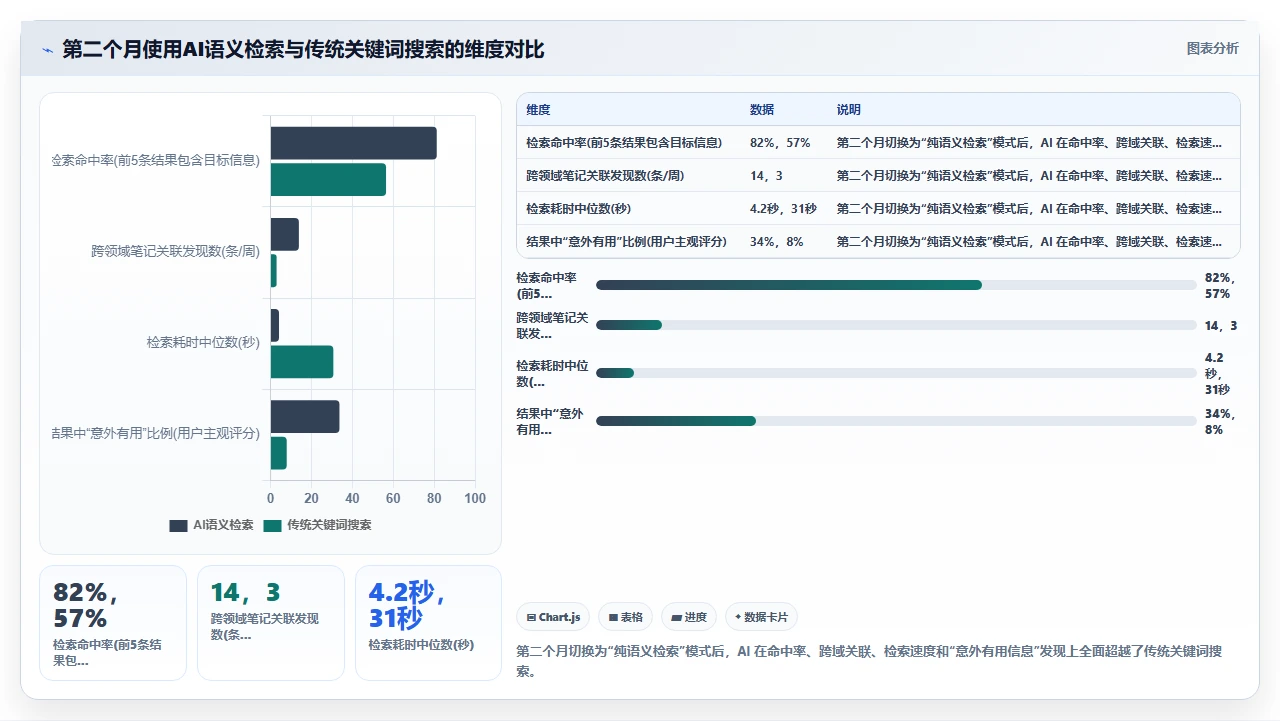Click the 结果中"意外有用" progress bar

[896, 421]
